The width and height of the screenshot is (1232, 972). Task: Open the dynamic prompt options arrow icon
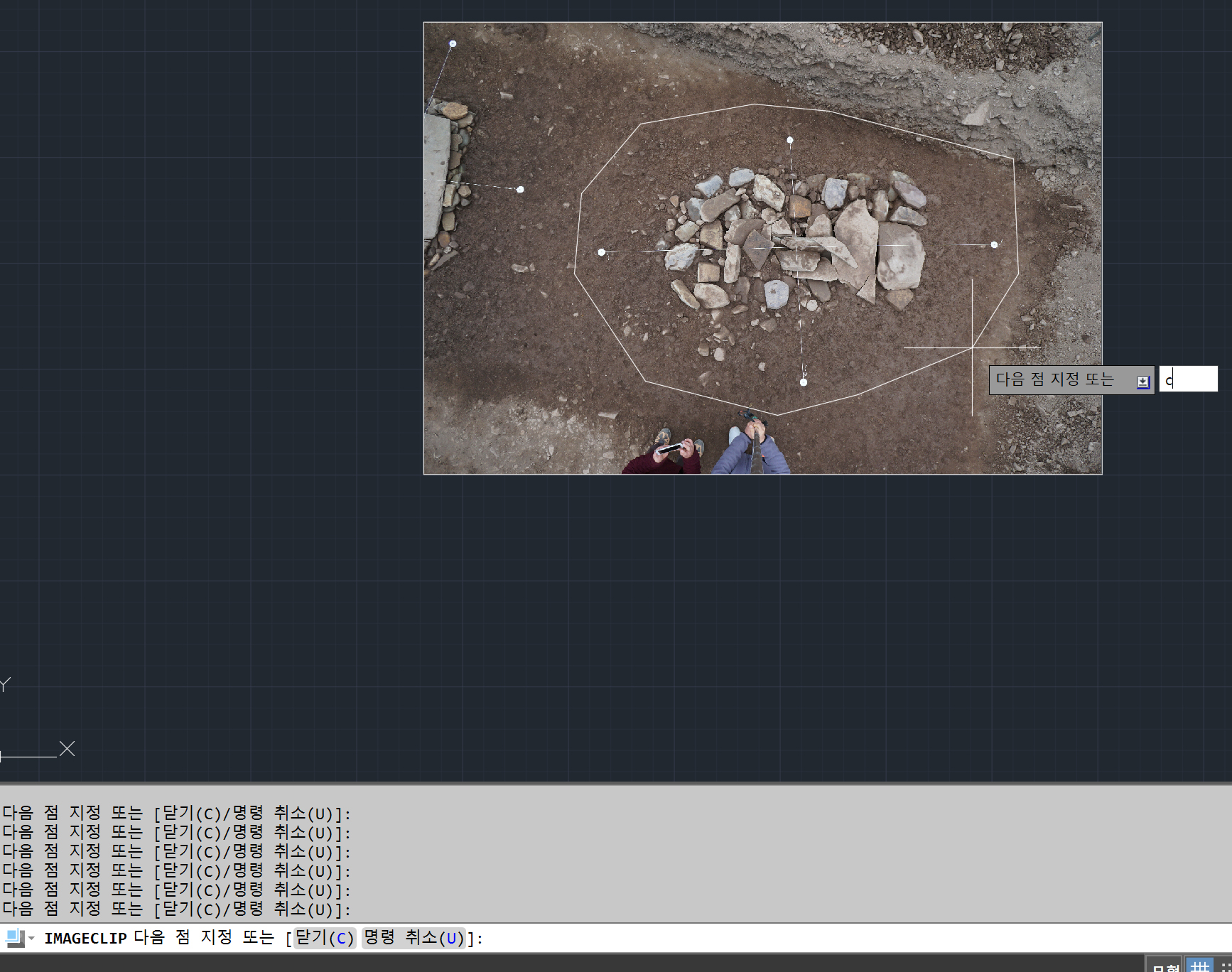(1142, 382)
